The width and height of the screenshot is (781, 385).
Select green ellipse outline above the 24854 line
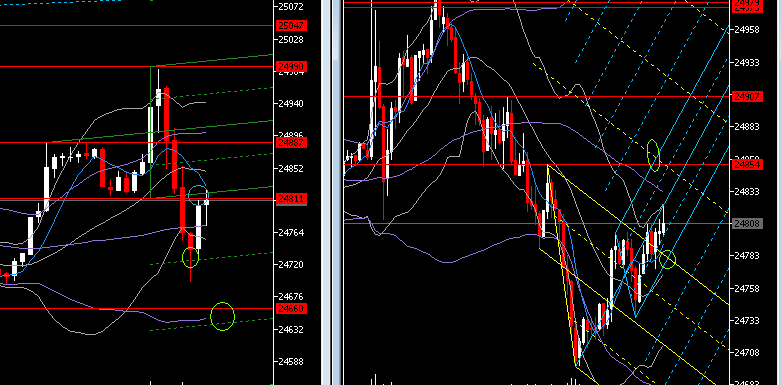653,155
